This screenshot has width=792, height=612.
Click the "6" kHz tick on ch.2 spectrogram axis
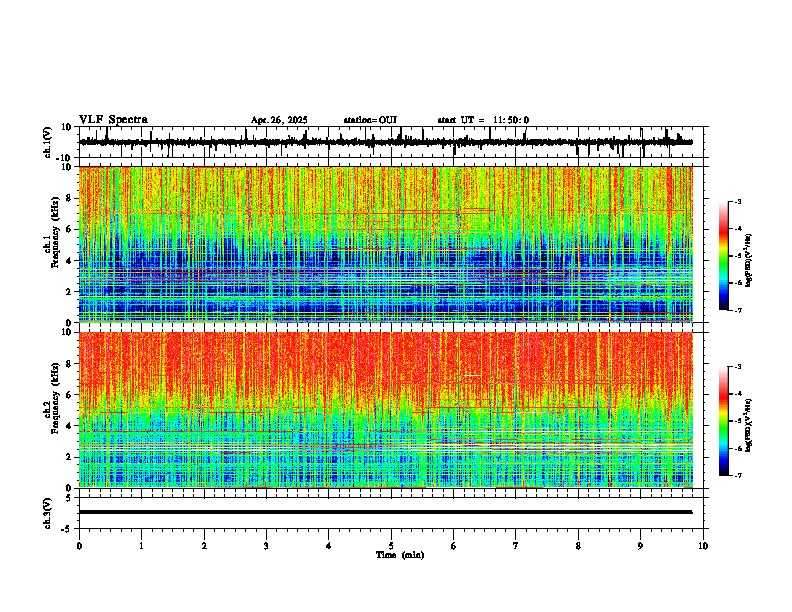click(x=69, y=395)
